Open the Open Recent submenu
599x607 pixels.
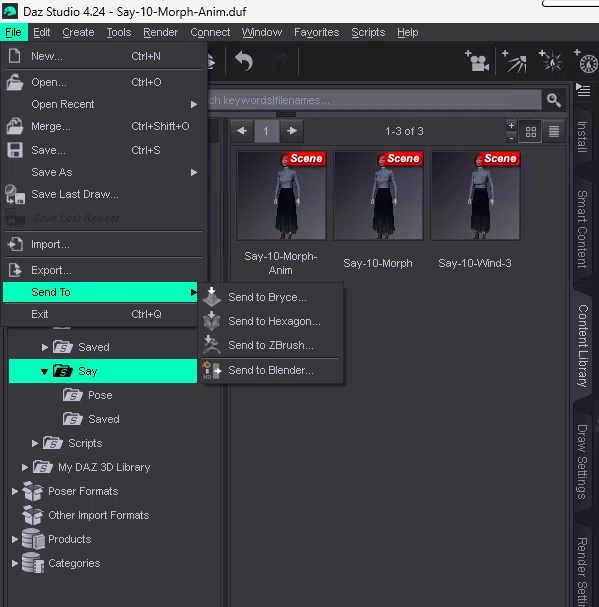(103, 104)
